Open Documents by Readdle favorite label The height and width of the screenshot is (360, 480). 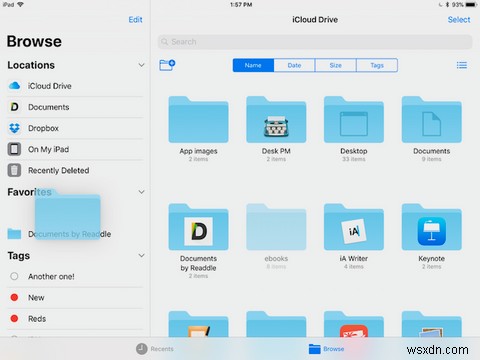click(69, 234)
